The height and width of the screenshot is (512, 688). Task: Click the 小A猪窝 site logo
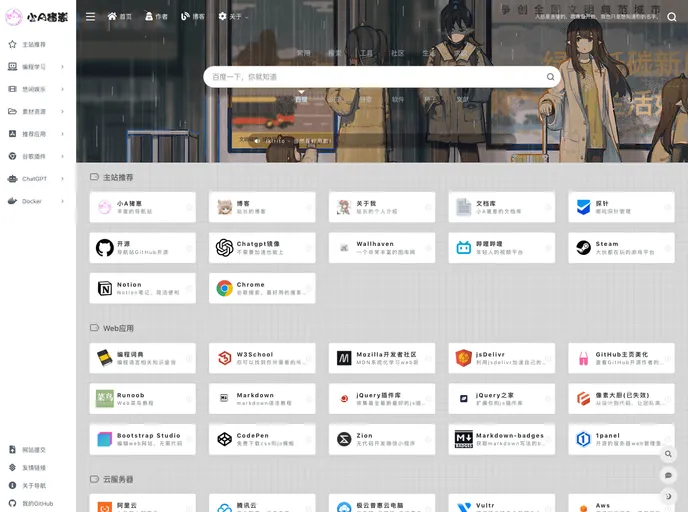pyautogui.click(x=37, y=17)
